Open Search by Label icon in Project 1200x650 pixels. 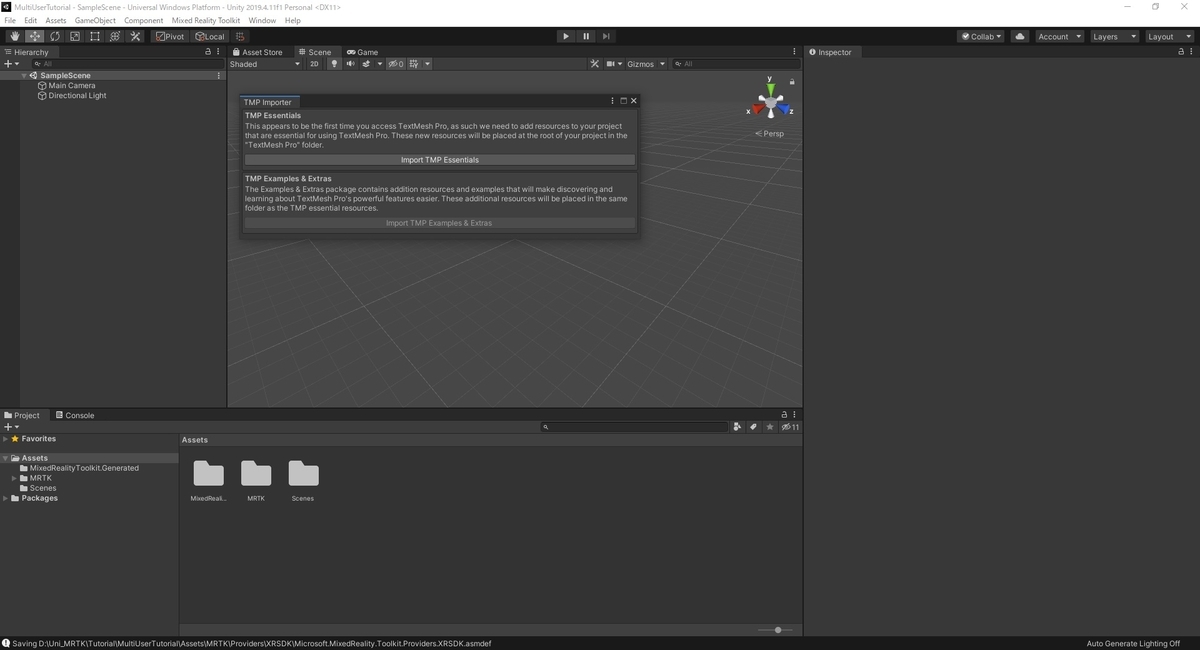[x=754, y=427]
